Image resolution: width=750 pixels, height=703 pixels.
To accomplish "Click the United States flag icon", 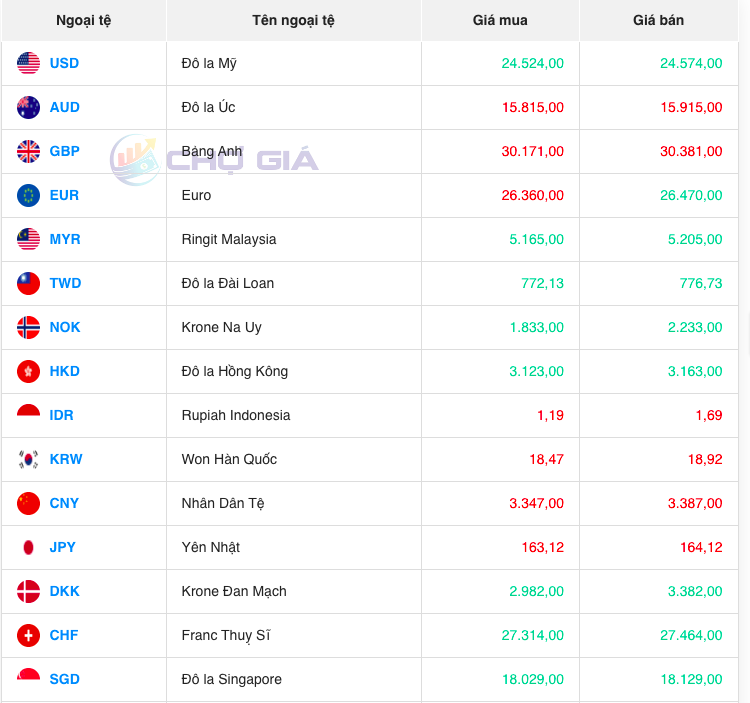I will point(28,63).
